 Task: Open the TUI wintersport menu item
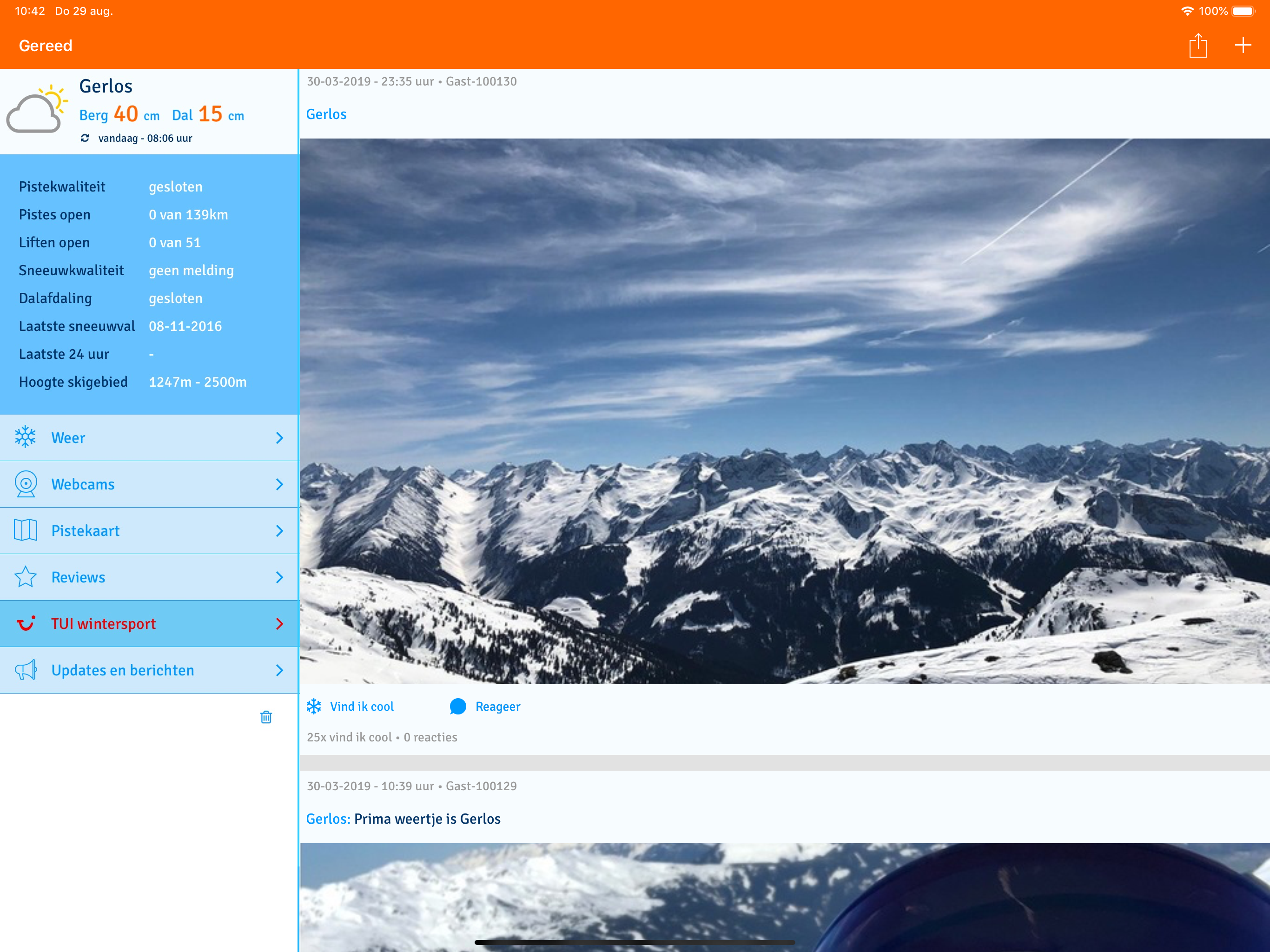103,623
